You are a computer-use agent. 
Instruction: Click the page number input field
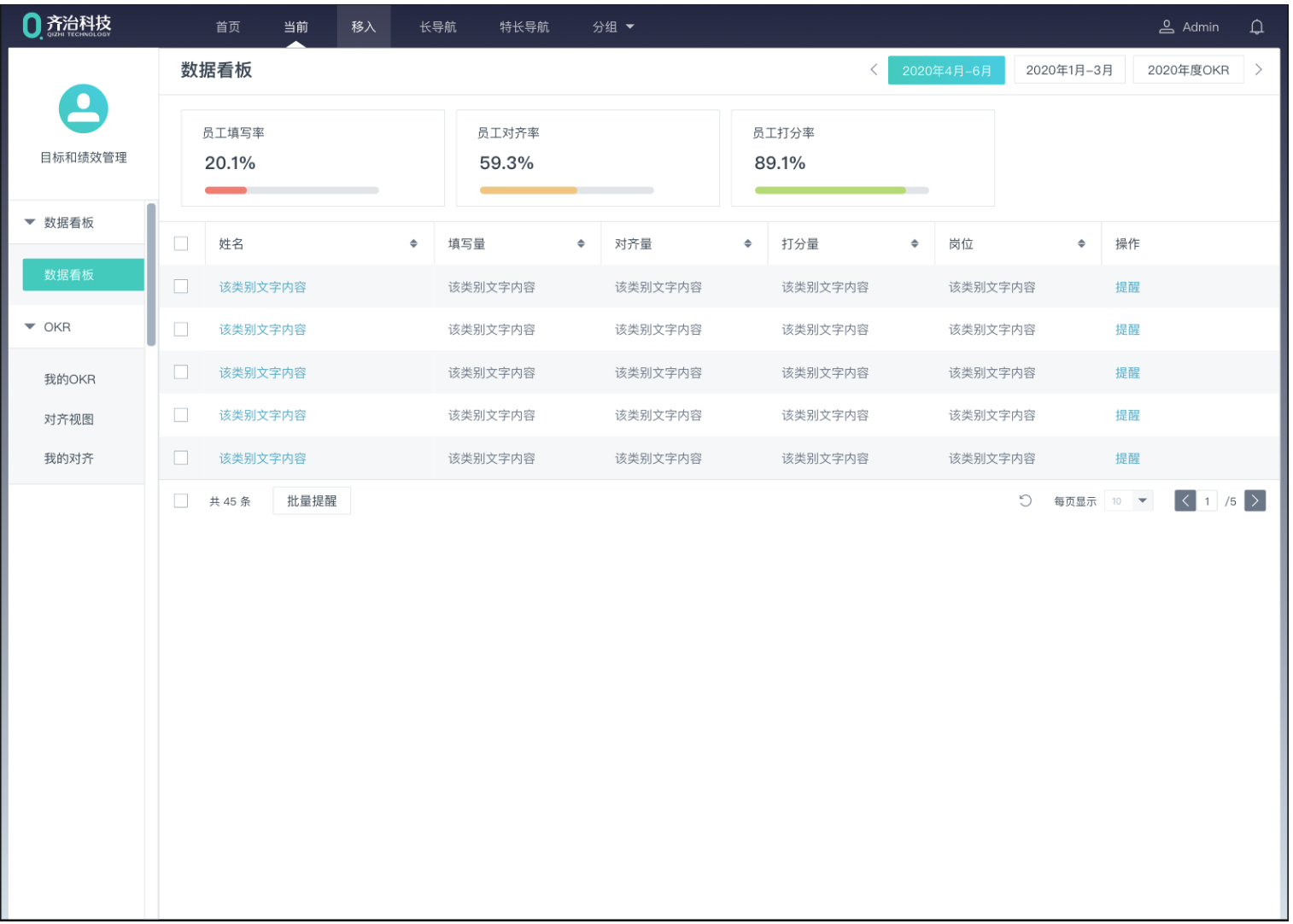(x=1207, y=501)
